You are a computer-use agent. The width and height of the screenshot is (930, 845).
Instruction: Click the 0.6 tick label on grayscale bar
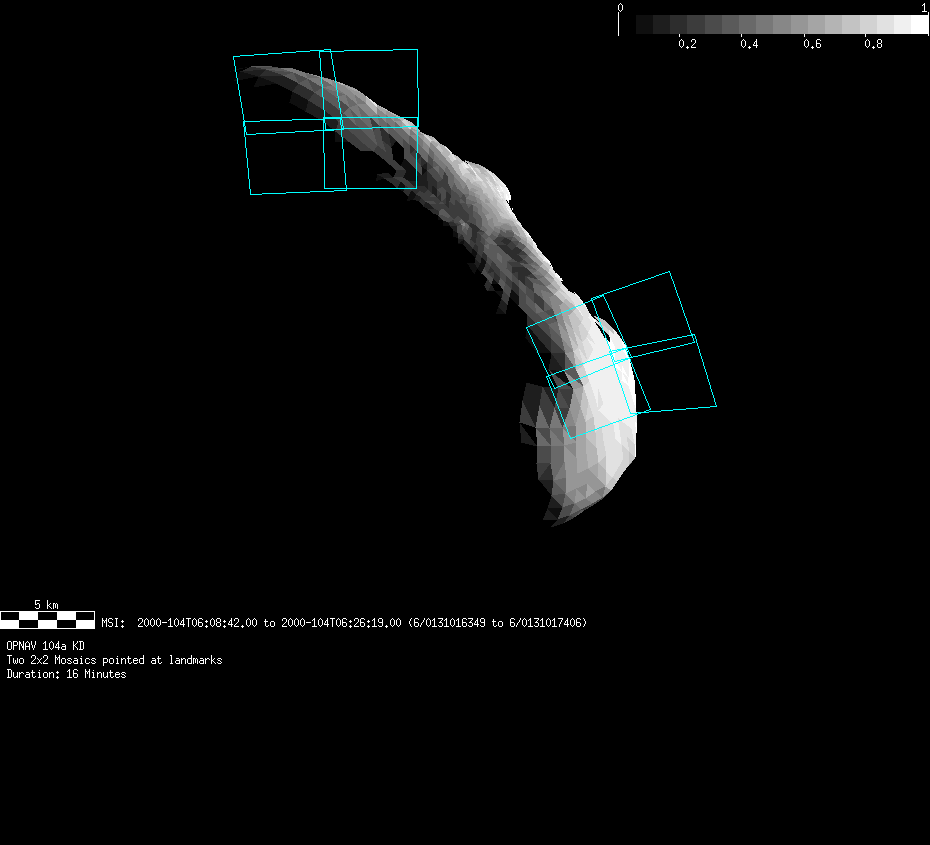(811, 44)
